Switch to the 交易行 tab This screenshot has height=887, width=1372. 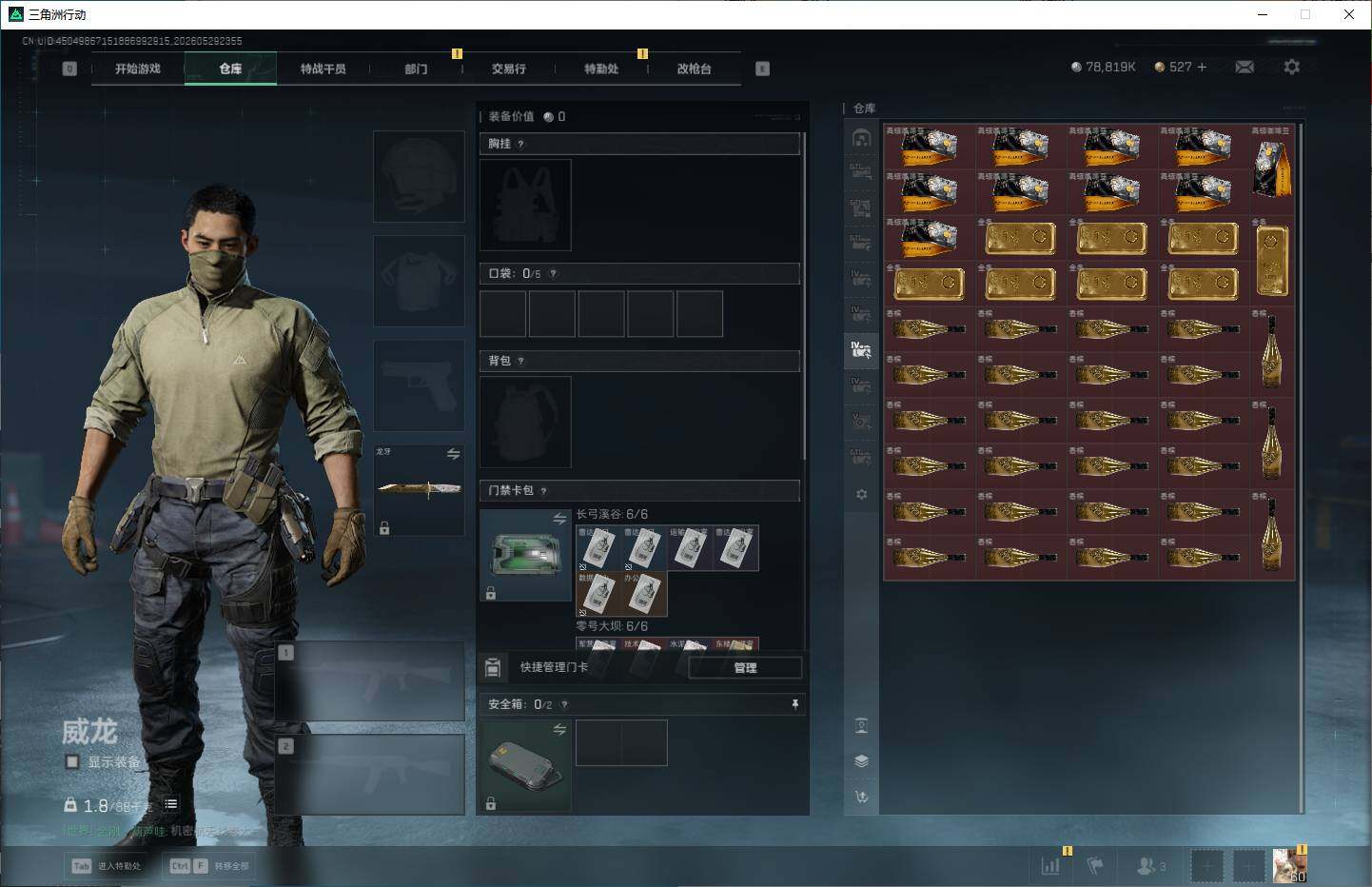point(508,69)
